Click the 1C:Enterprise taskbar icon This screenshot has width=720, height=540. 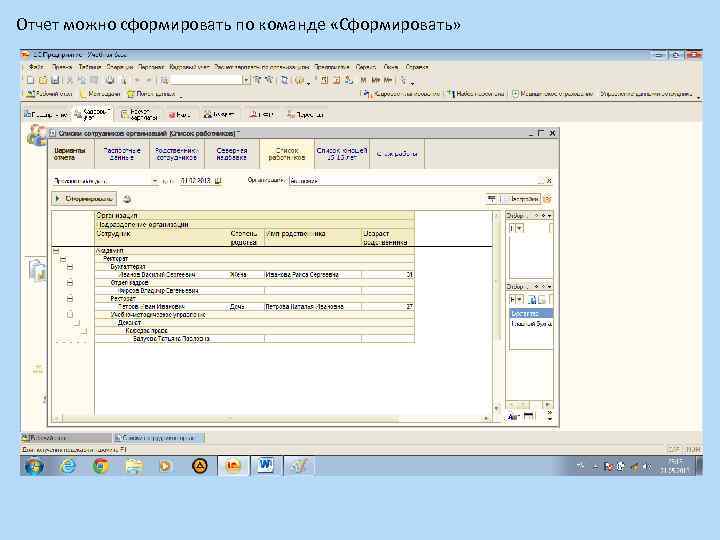coord(233,466)
